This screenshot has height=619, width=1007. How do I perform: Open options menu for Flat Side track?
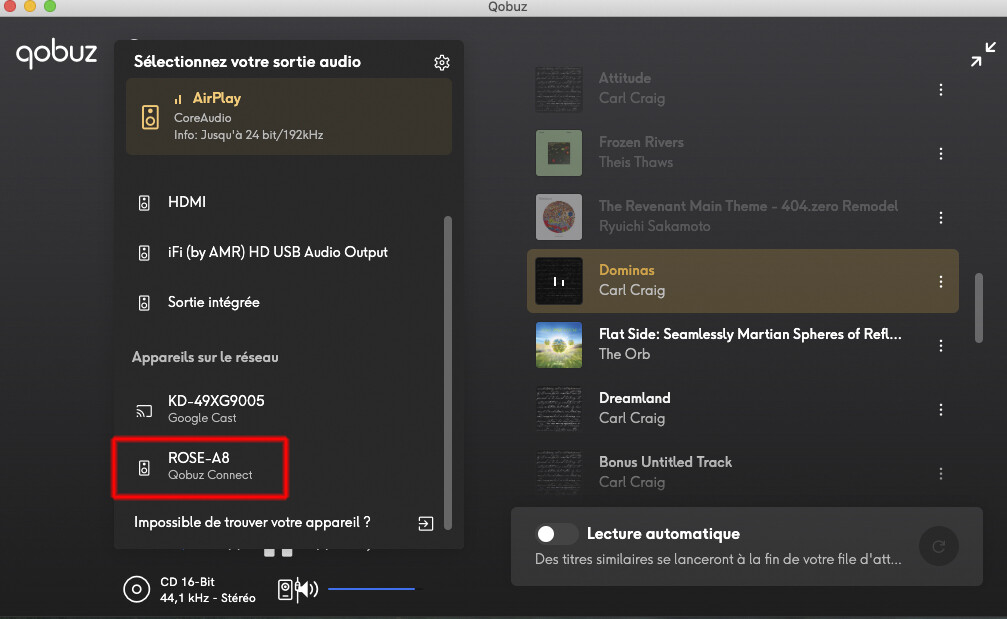click(x=941, y=345)
